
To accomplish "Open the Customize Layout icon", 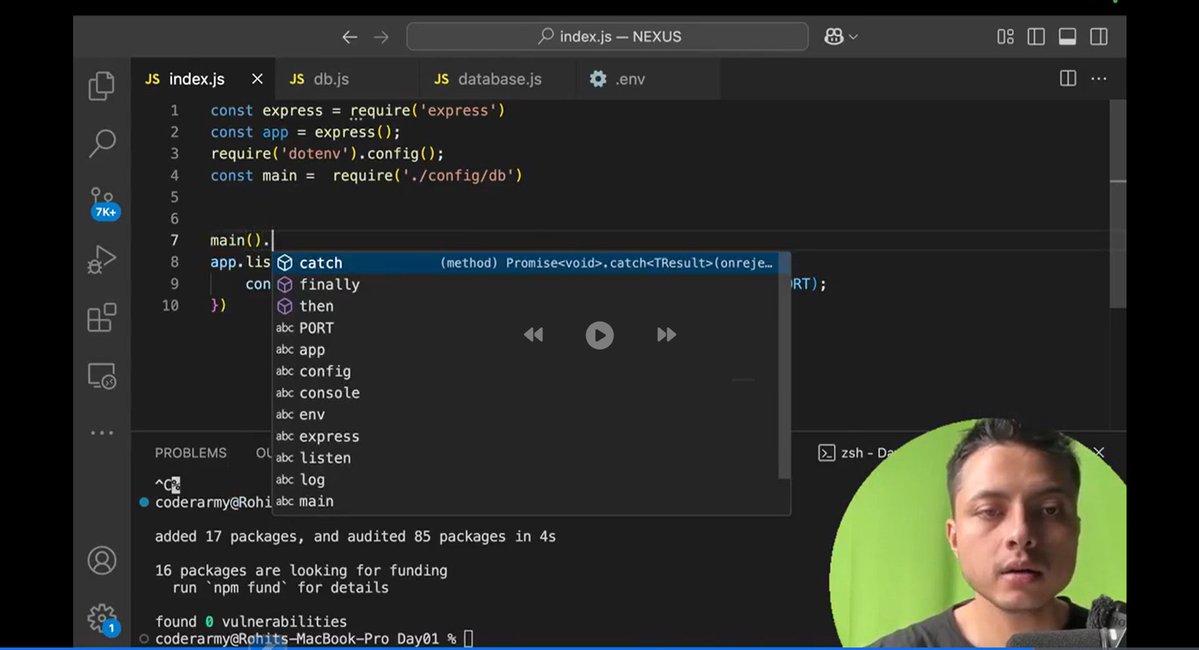I will [x=1006, y=37].
